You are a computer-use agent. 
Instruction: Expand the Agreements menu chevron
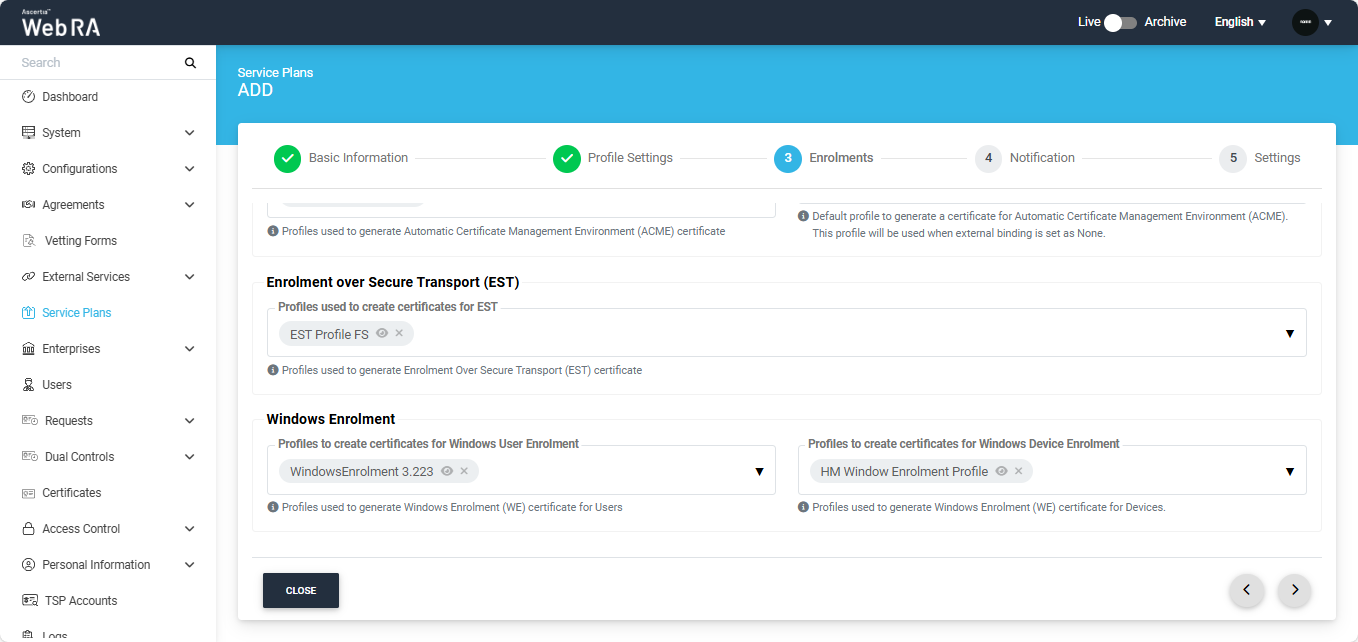point(190,205)
